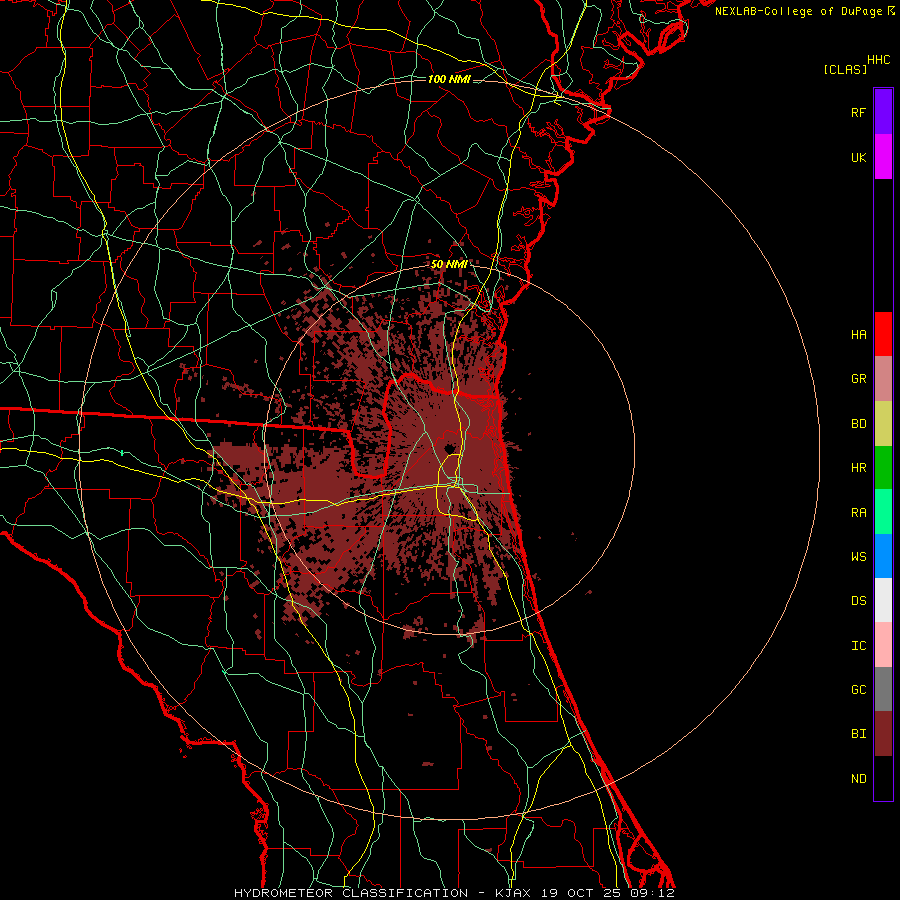Click the IC legend label
Viewport: 900px width, 900px height.
coord(858,646)
